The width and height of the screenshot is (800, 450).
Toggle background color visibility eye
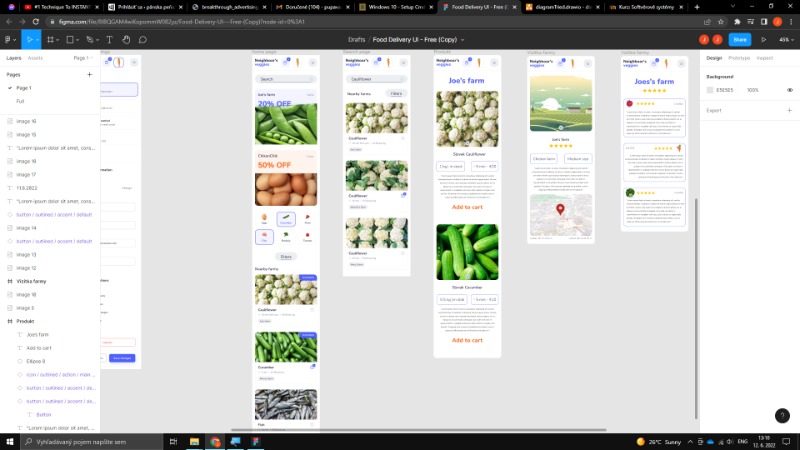[x=789, y=90]
